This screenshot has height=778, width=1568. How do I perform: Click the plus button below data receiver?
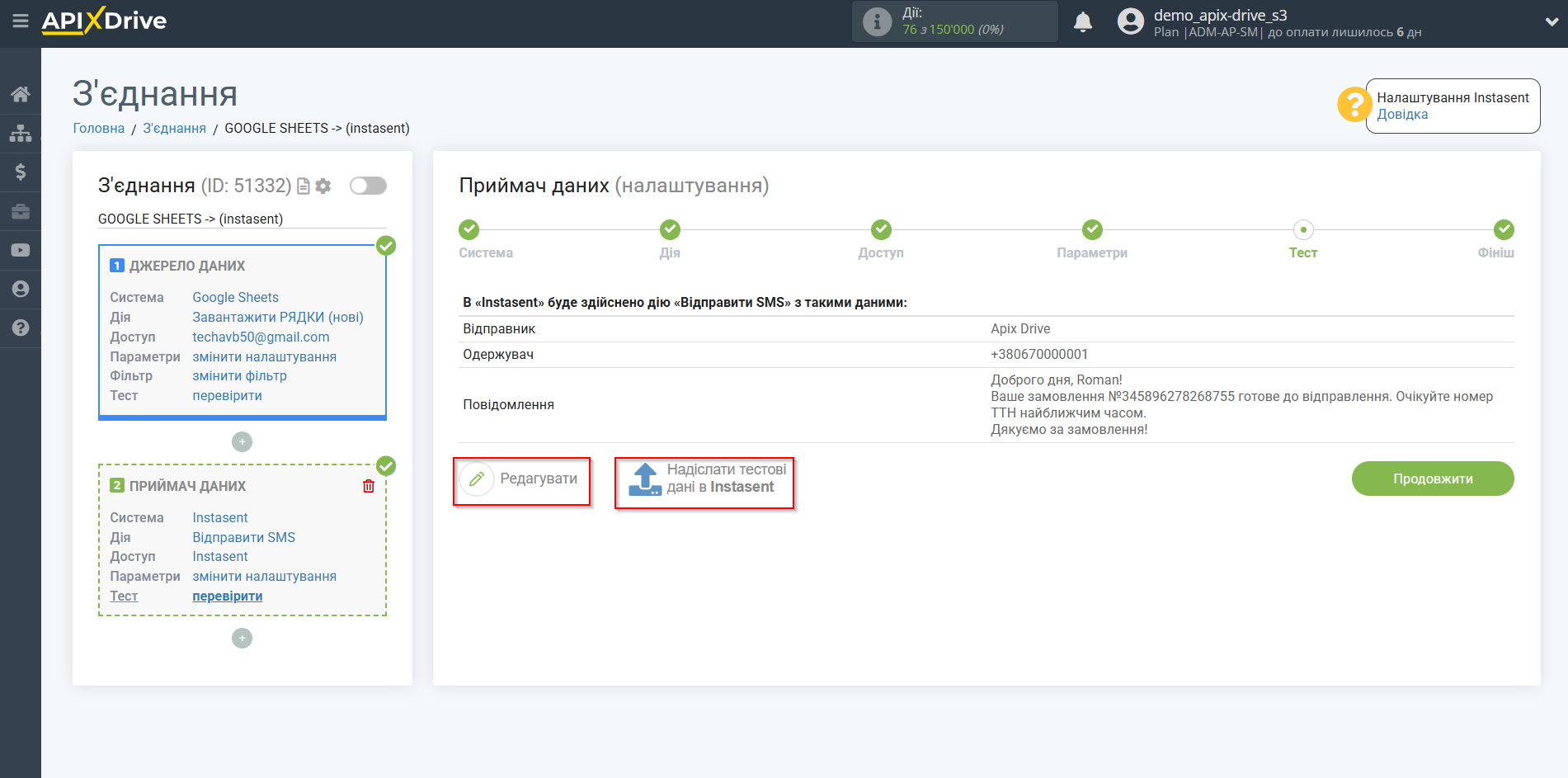tap(242, 639)
